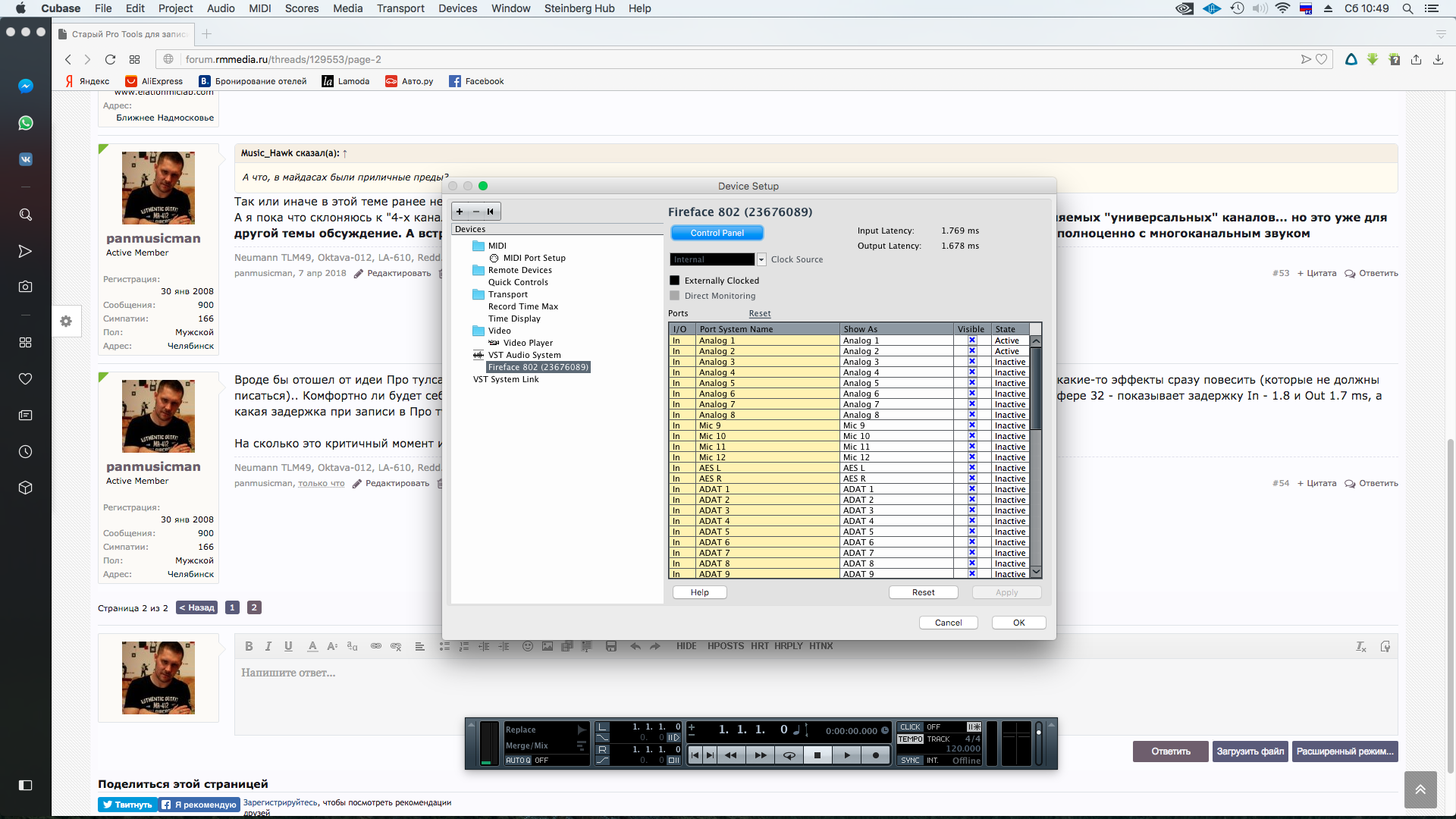Remove device with the minus icon

click(476, 212)
